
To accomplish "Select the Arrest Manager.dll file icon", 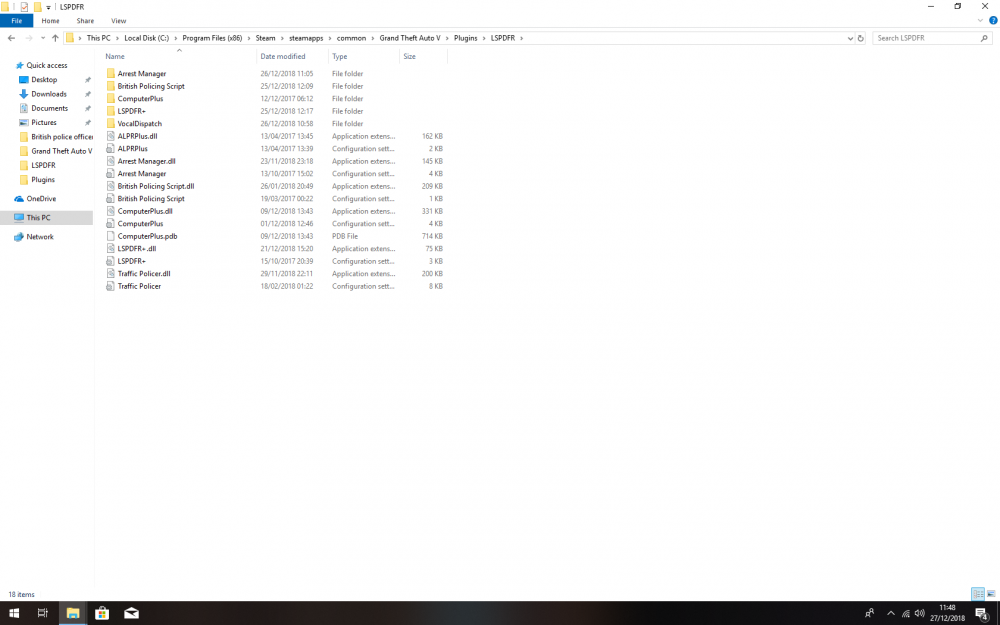I will [111, 161].
